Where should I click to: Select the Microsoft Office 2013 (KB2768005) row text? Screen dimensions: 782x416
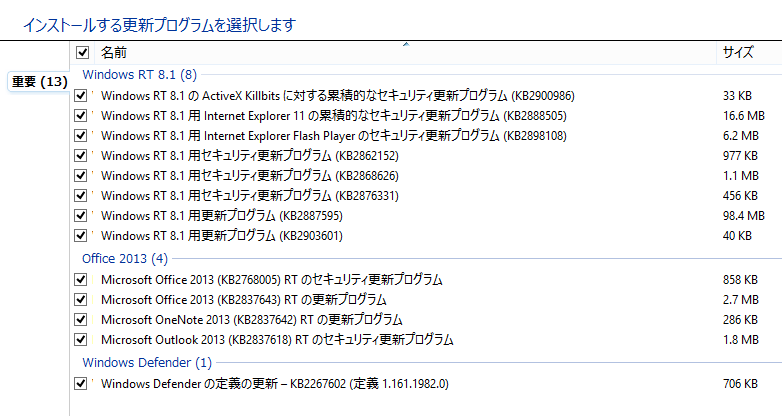pos(272,279)
